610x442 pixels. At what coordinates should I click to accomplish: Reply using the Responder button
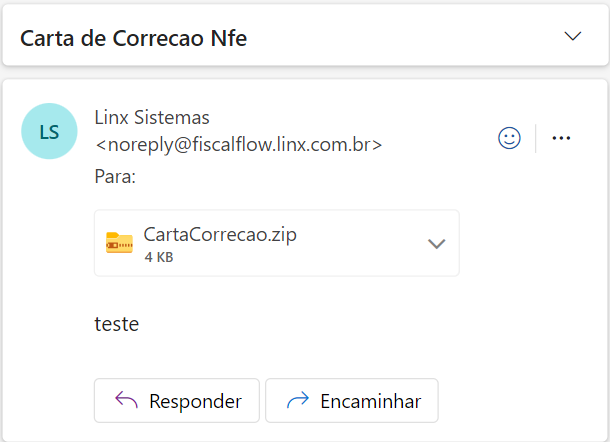[x=177, y=400]
